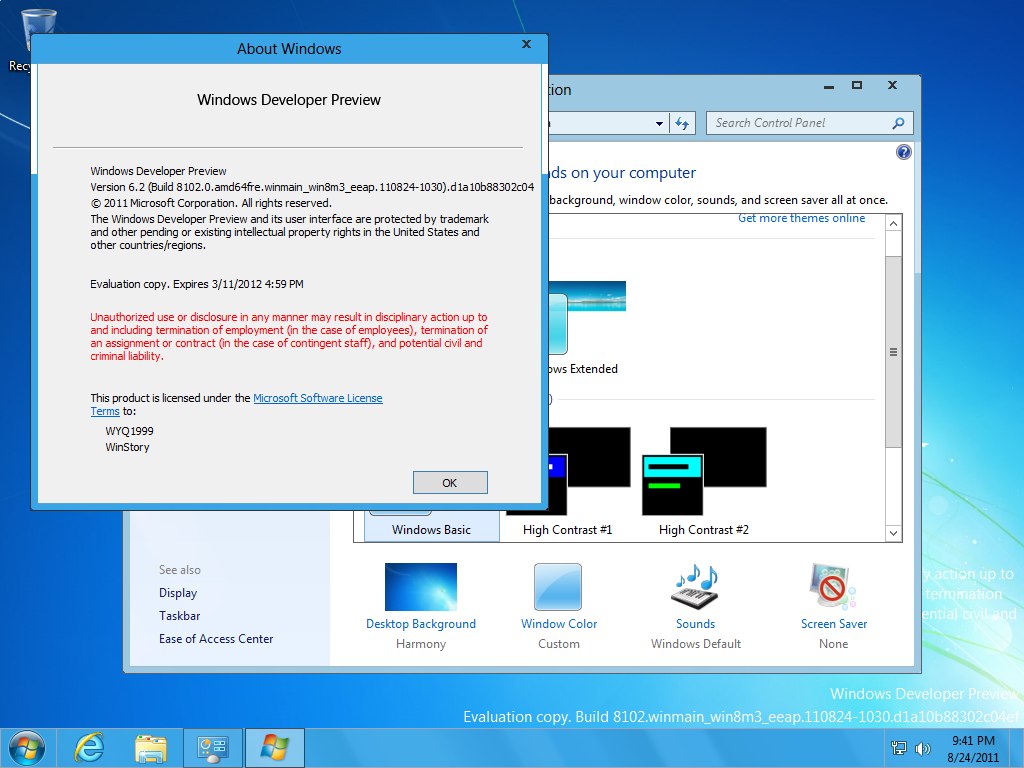
Task: Open Get more themes online link
Action: 801,218
